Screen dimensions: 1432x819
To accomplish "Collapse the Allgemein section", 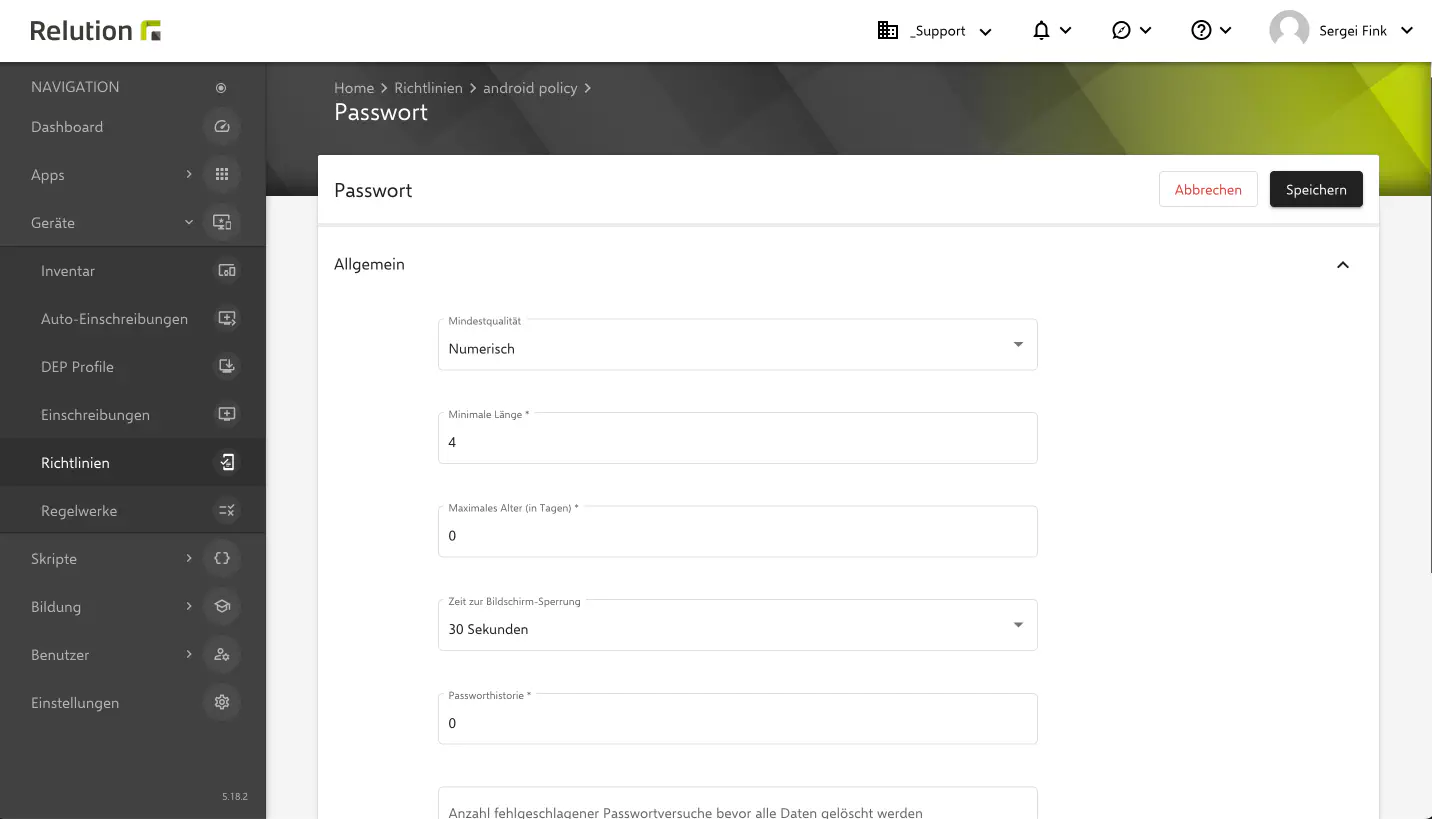I will pyautogui.click(x=1343, y=265).
